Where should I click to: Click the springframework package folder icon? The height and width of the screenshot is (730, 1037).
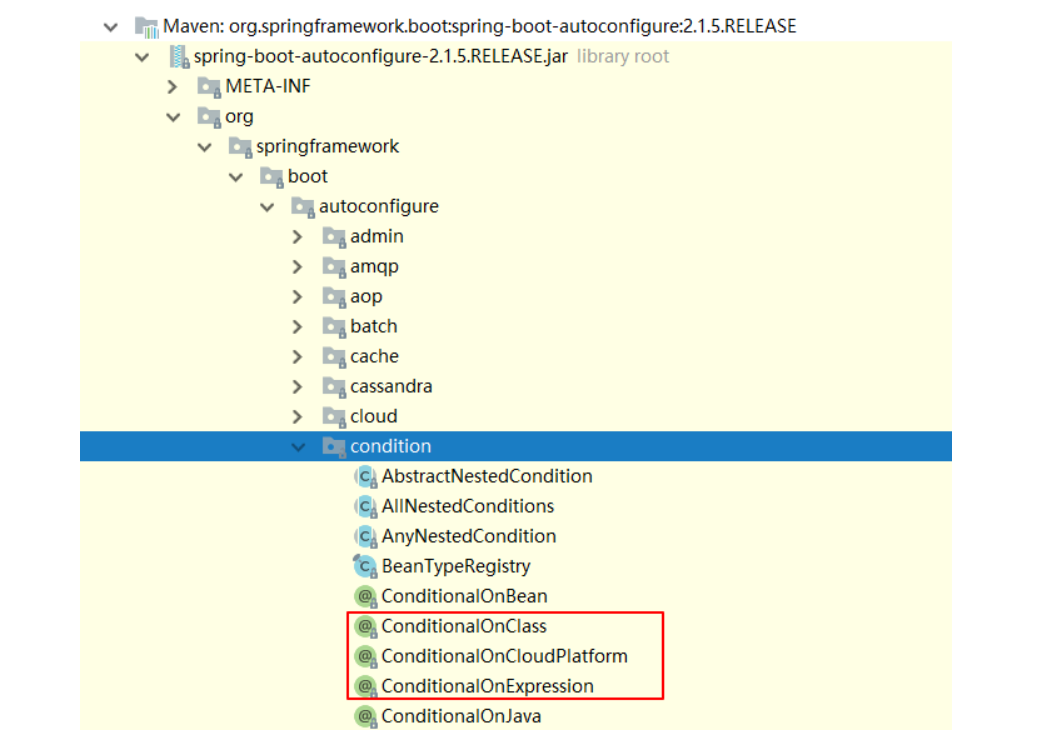pyautogui.click(x=240, y=147)
